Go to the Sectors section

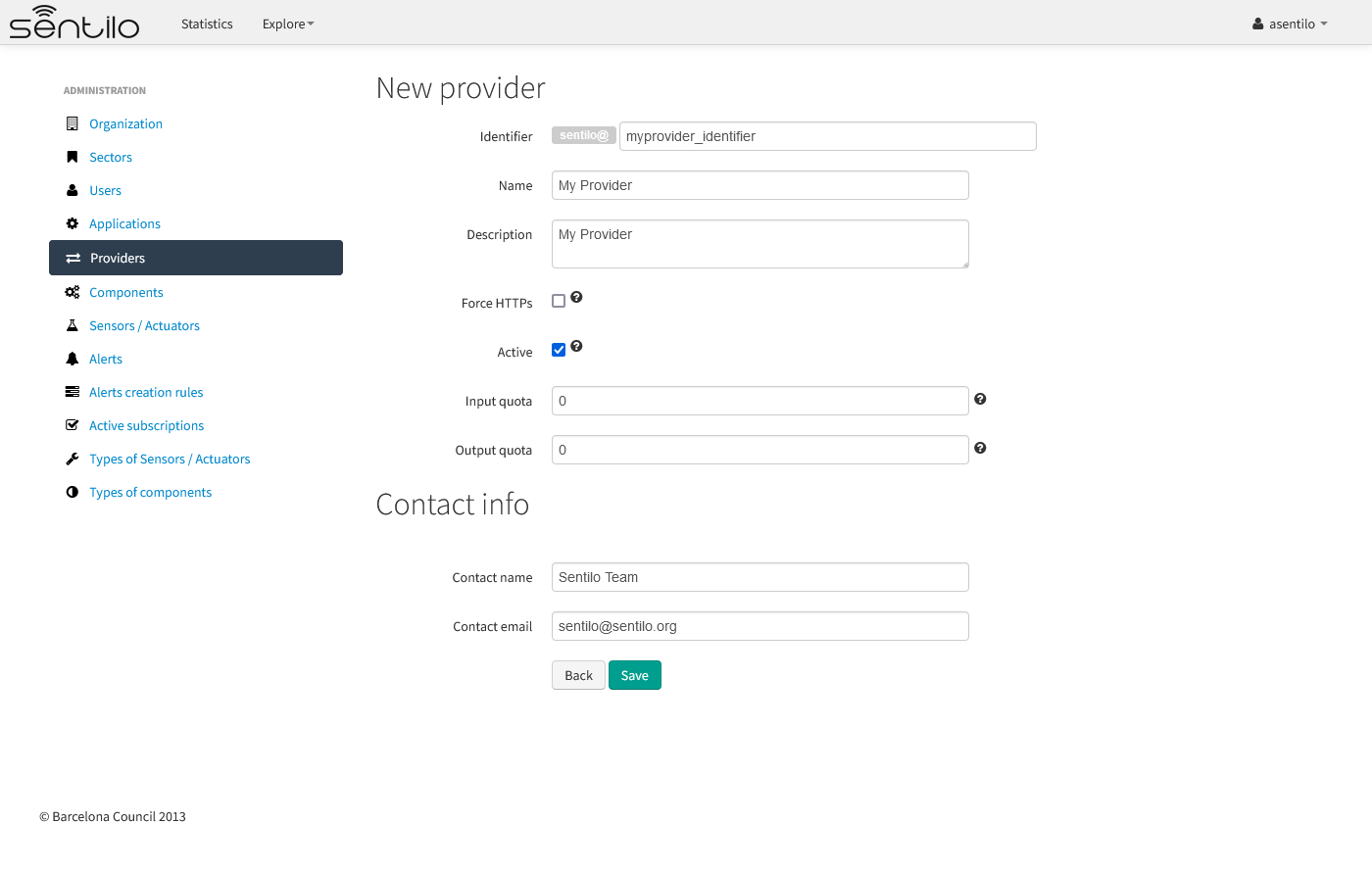(111, 157)
